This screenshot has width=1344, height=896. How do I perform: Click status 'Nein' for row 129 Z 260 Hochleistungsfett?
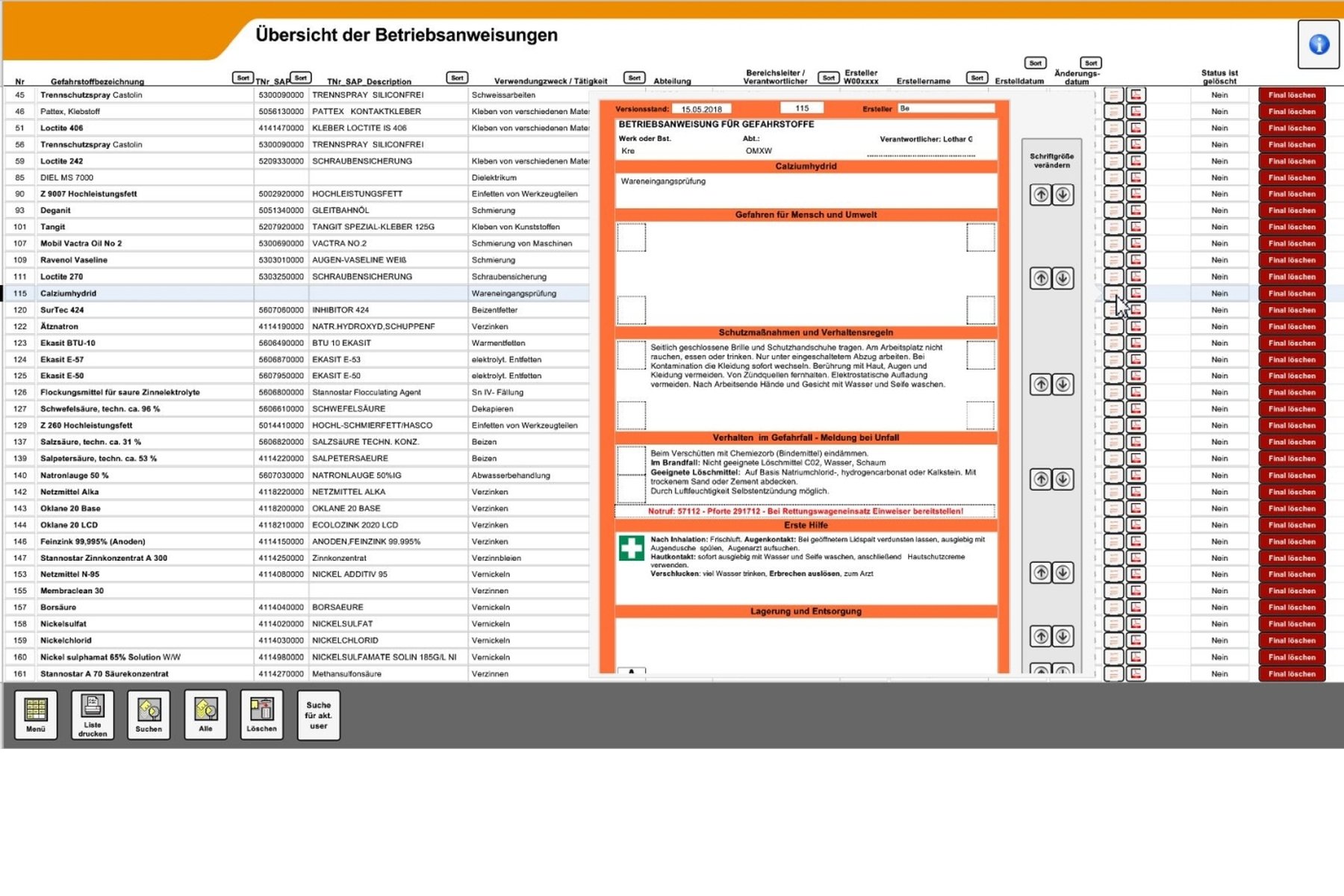coord(1219,425)
